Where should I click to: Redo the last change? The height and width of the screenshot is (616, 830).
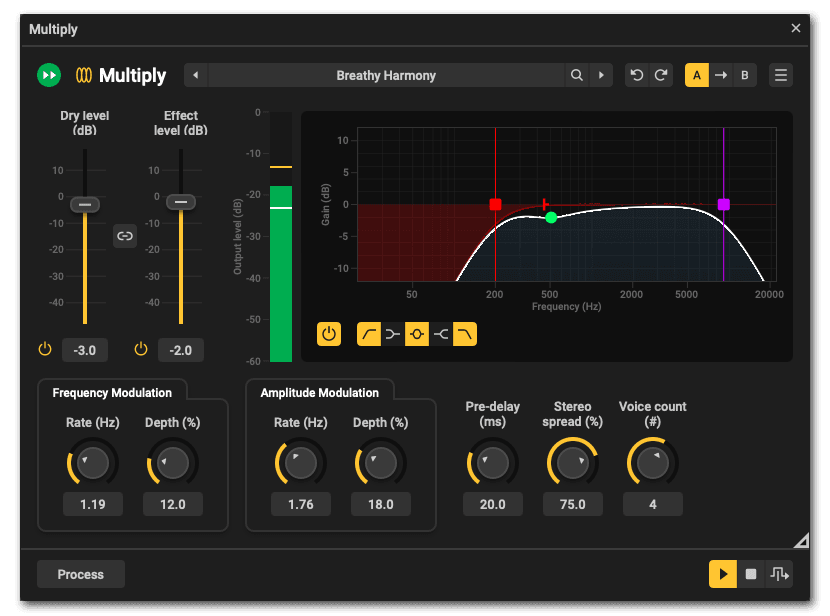pyautogui.click(x=661, y=75)
